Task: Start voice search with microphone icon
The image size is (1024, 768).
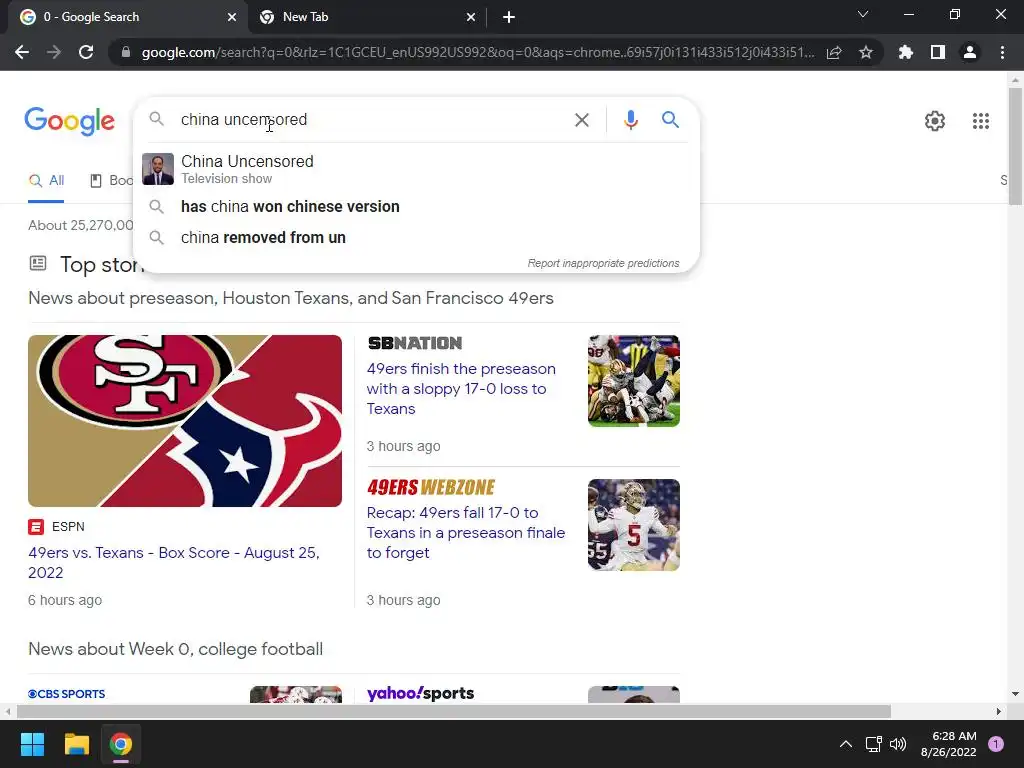Action: point(630,120)
